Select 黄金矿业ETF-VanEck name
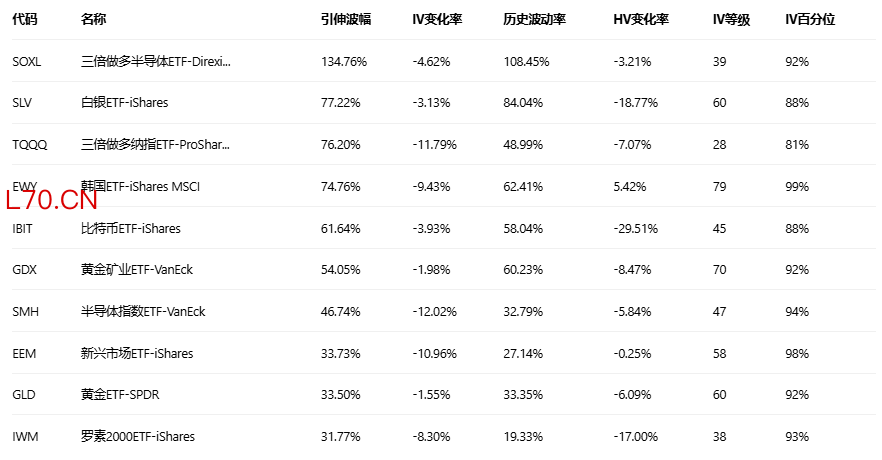882x460 pixels. click(137, 270)
